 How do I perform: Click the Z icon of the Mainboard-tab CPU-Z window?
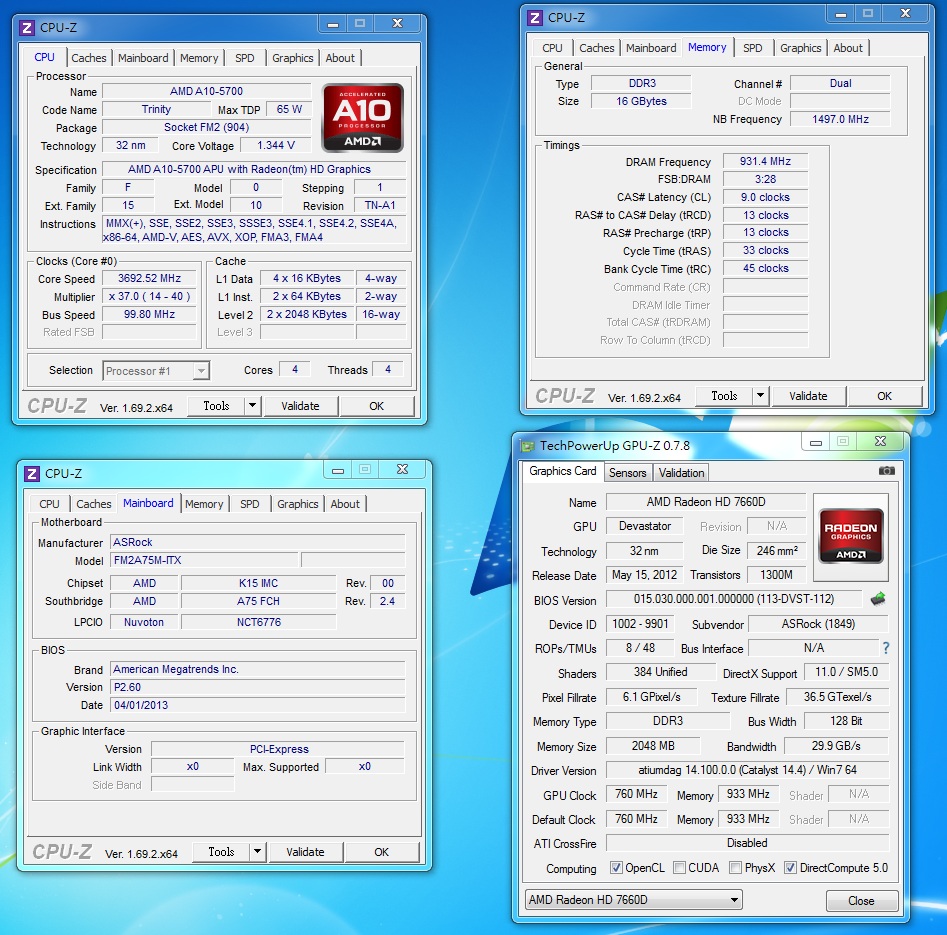tap(31, 474)
